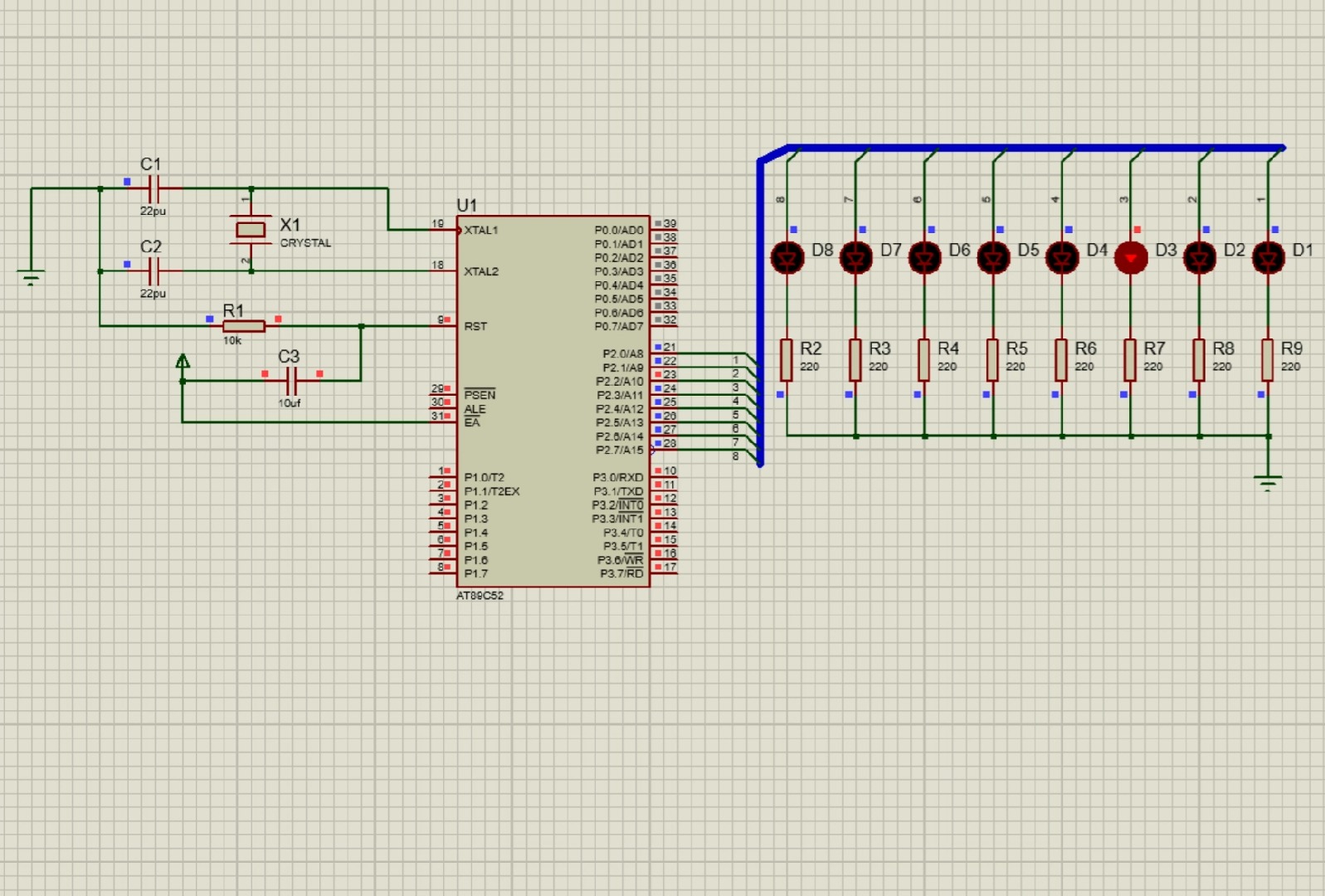Screen dimensions: 1325x896
Task: Click the 22pu value under C1
Action: coord(153,212)
